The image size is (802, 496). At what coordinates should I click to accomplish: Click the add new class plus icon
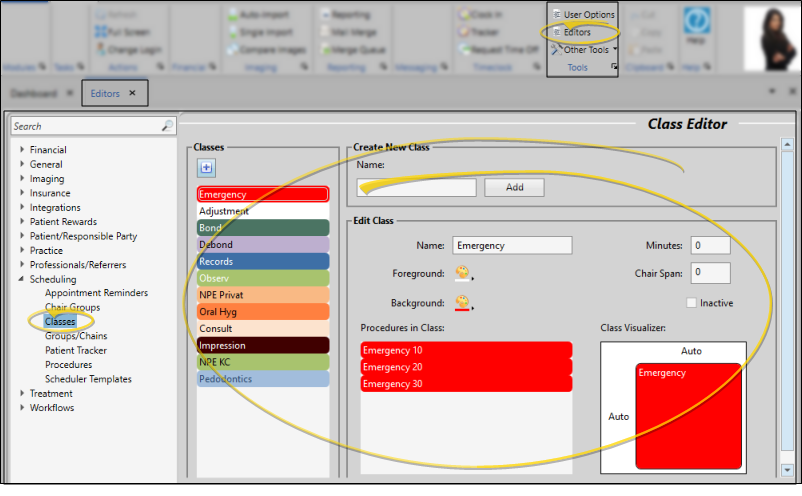[x=206, y=168]
